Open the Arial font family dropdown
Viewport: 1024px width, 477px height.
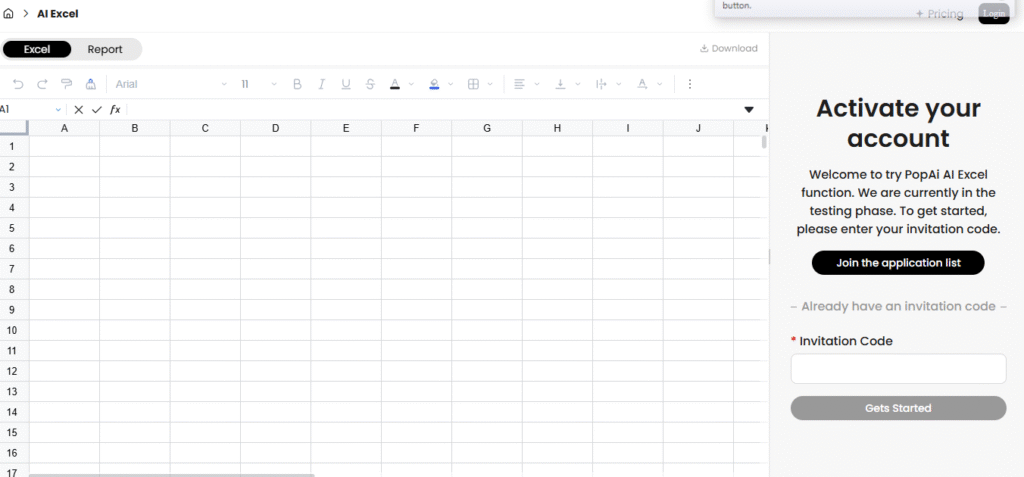coord(170,84)
